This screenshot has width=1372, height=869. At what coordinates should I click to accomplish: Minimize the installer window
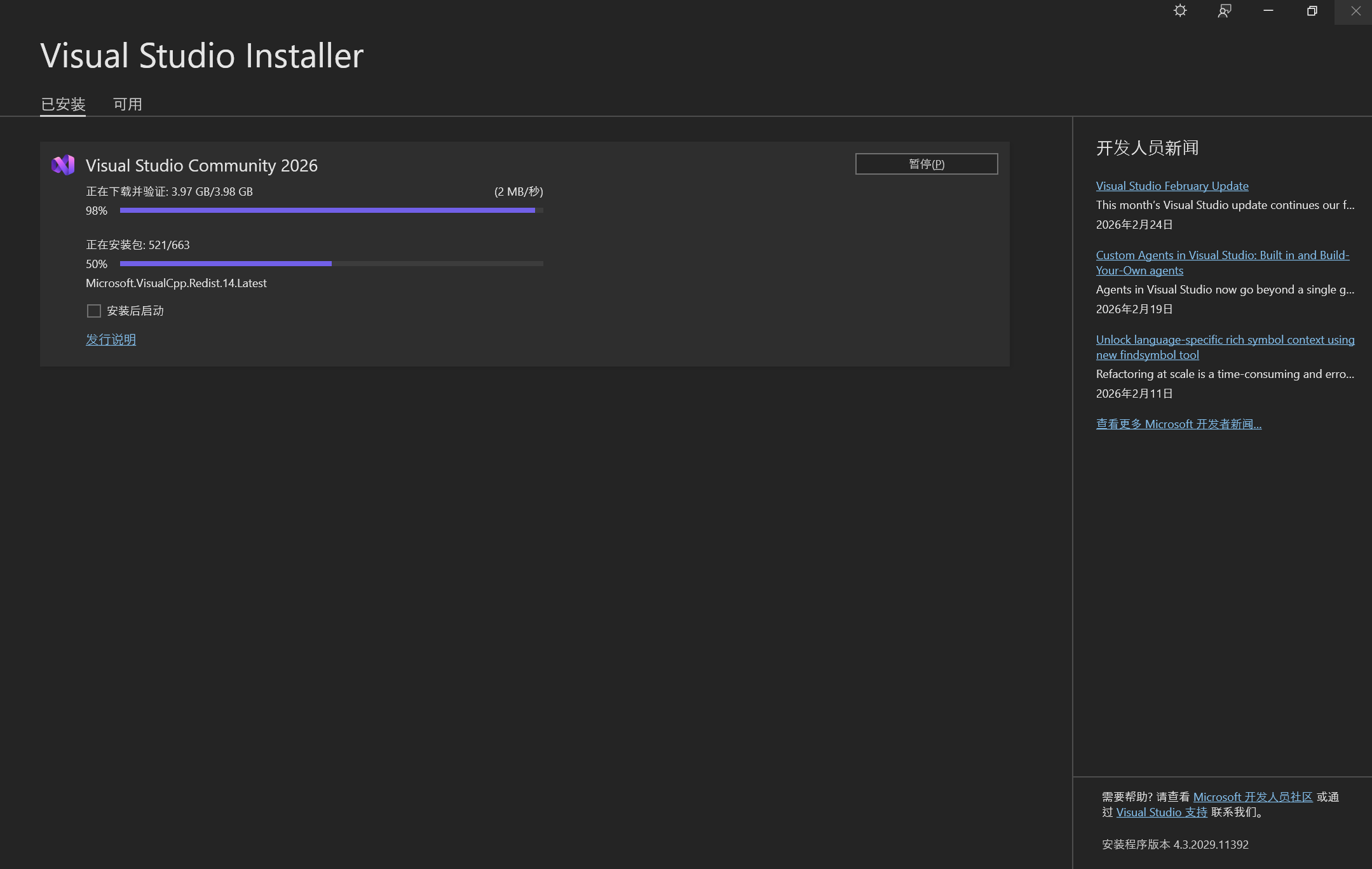(x=1268, y=11)
